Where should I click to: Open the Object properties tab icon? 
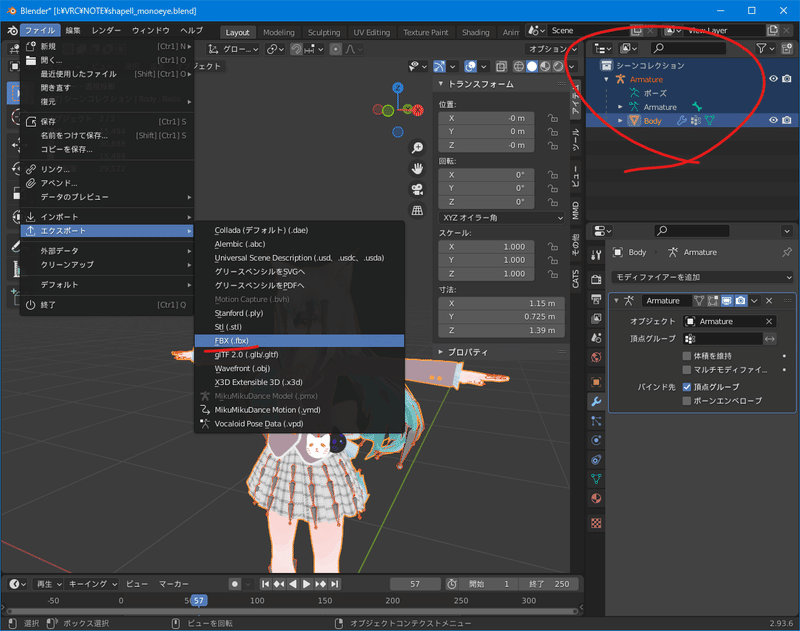[x=596, y=382]
